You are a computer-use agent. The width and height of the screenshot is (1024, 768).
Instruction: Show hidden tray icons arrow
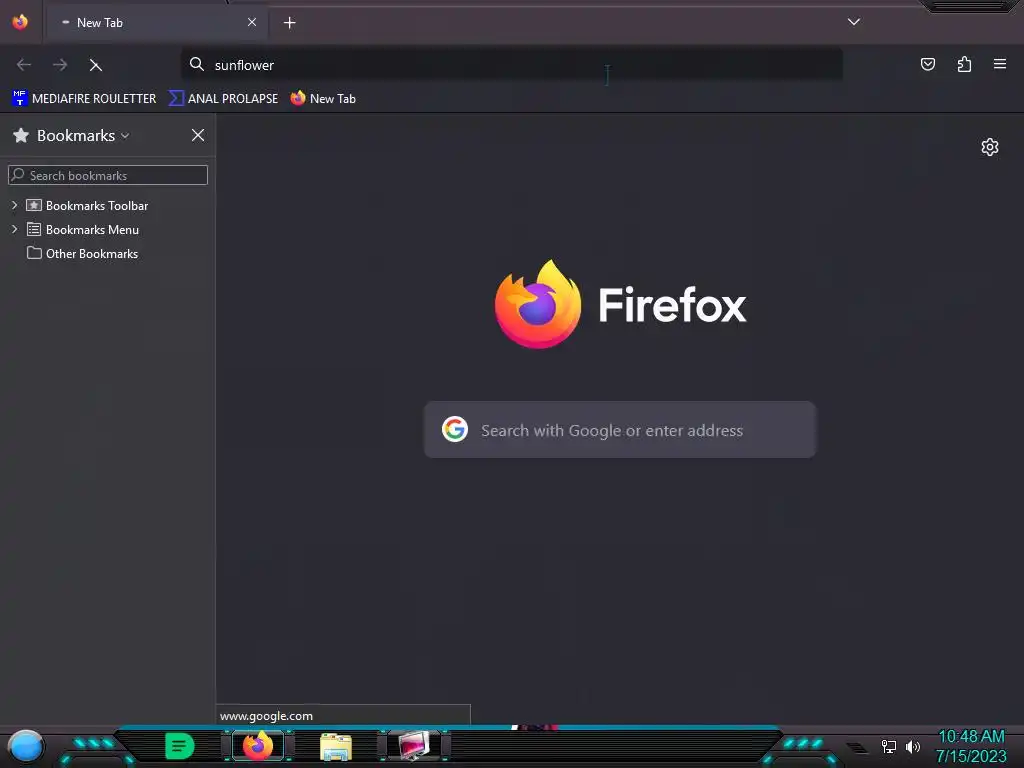(x=857, y=747)
